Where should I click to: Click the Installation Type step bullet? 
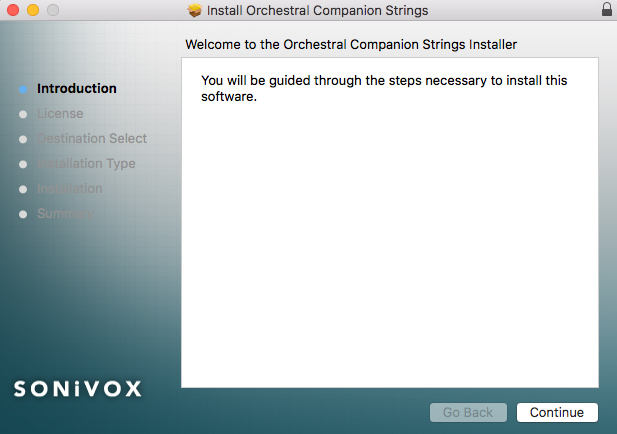click(x=23, y=164)
